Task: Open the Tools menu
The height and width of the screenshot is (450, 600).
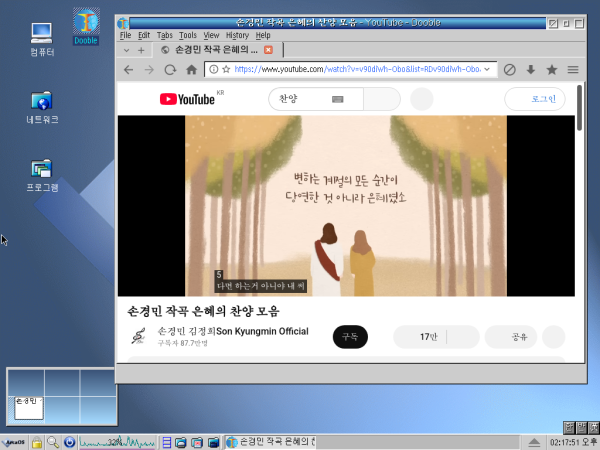Action: 188,35
